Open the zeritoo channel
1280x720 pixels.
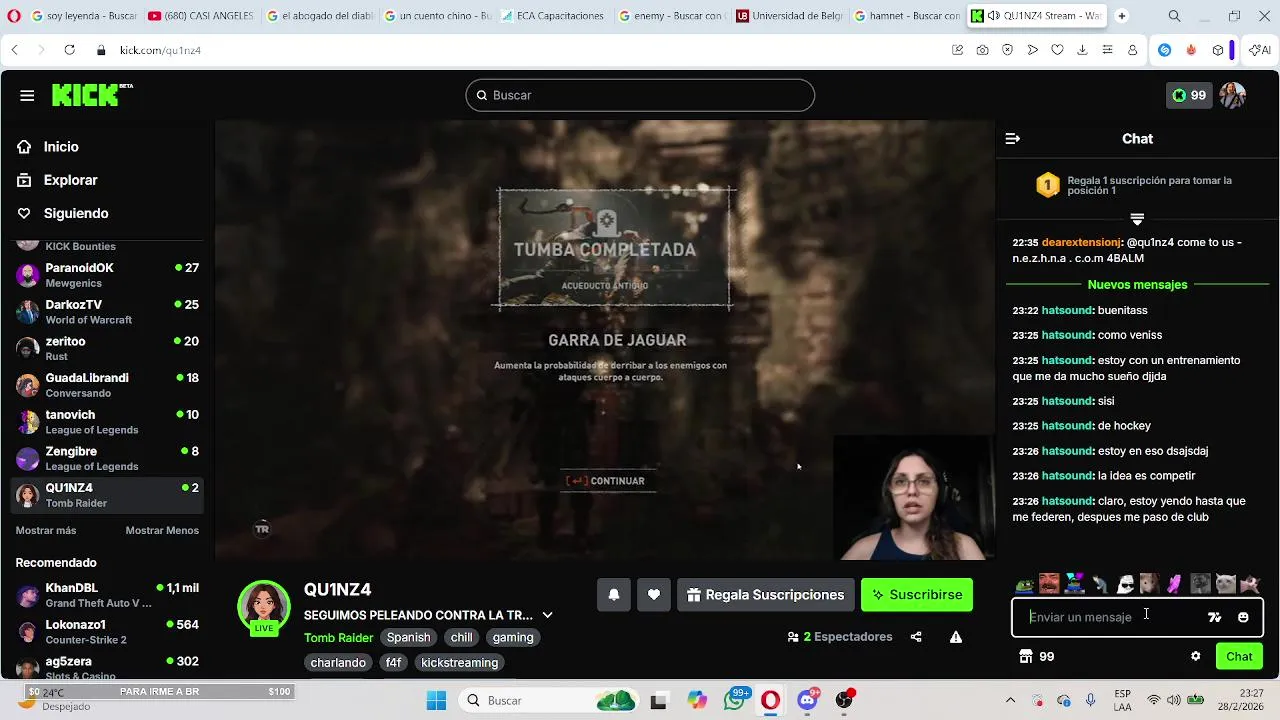pyautogui.click(x=108, y=348)
